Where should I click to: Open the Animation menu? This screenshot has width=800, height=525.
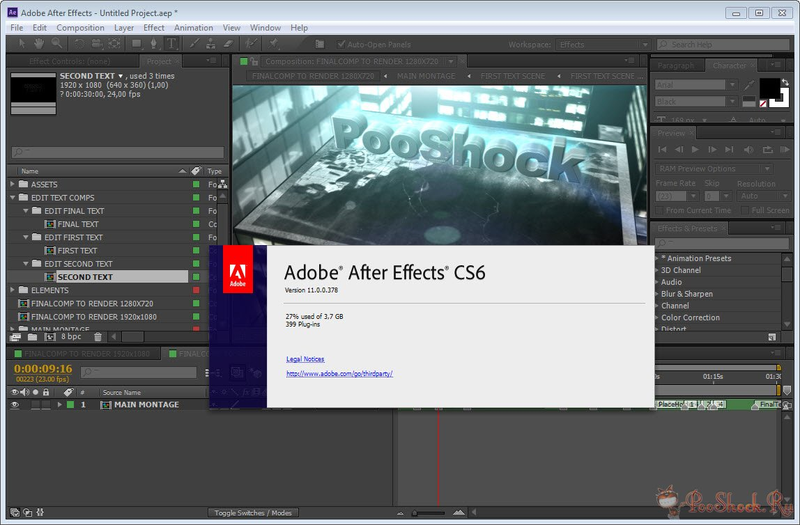point(193,28)
